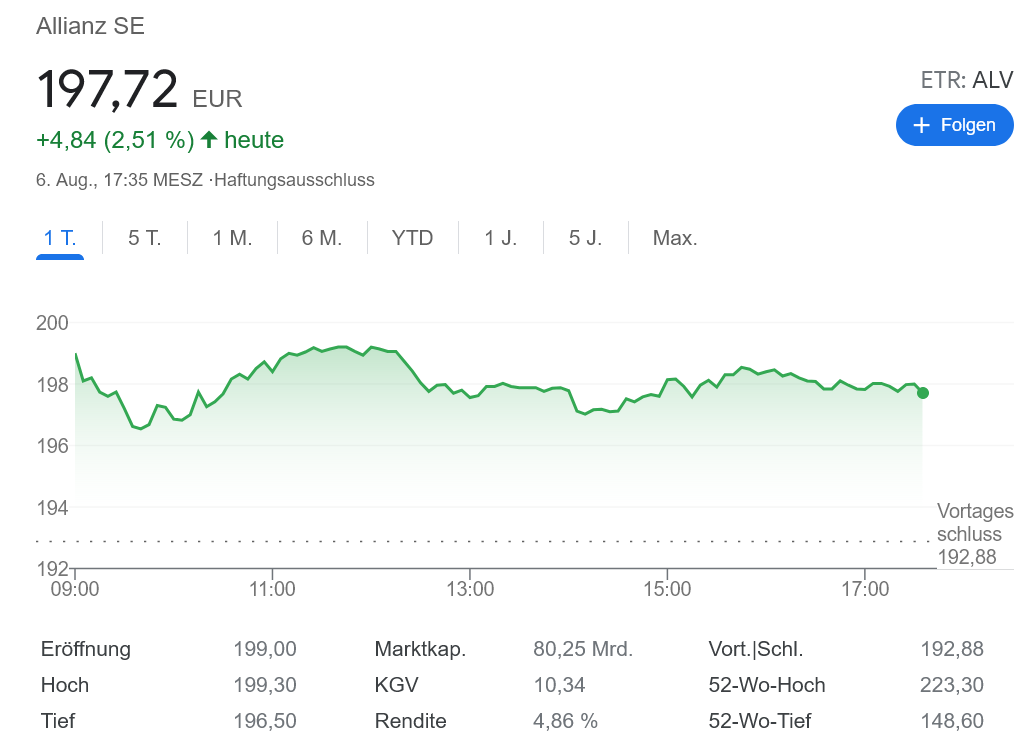1024x747 pixels.
Task: Click the Rendite 4,86 % figure
Action: (x=565, y=721)
